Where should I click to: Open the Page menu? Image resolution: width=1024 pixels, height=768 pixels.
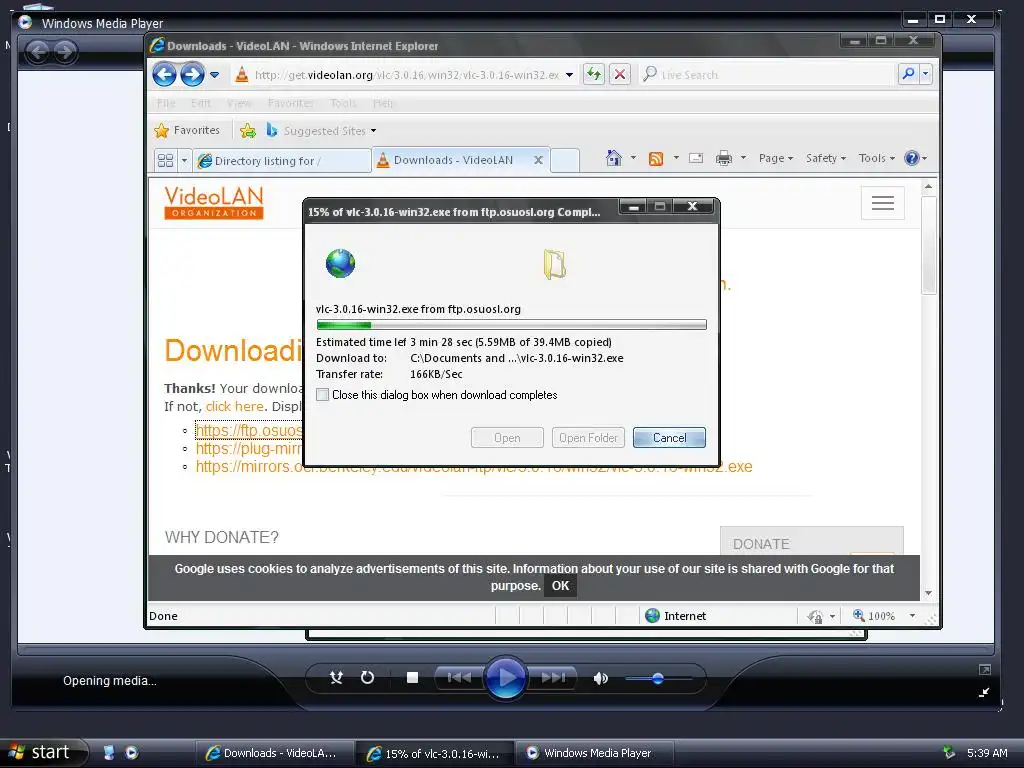pyautogui.click(x=776, y=158)
